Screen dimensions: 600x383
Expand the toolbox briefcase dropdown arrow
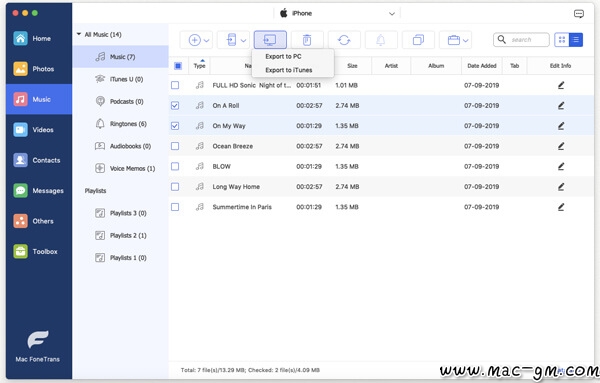pyautogui.click(x=466, y=40)
